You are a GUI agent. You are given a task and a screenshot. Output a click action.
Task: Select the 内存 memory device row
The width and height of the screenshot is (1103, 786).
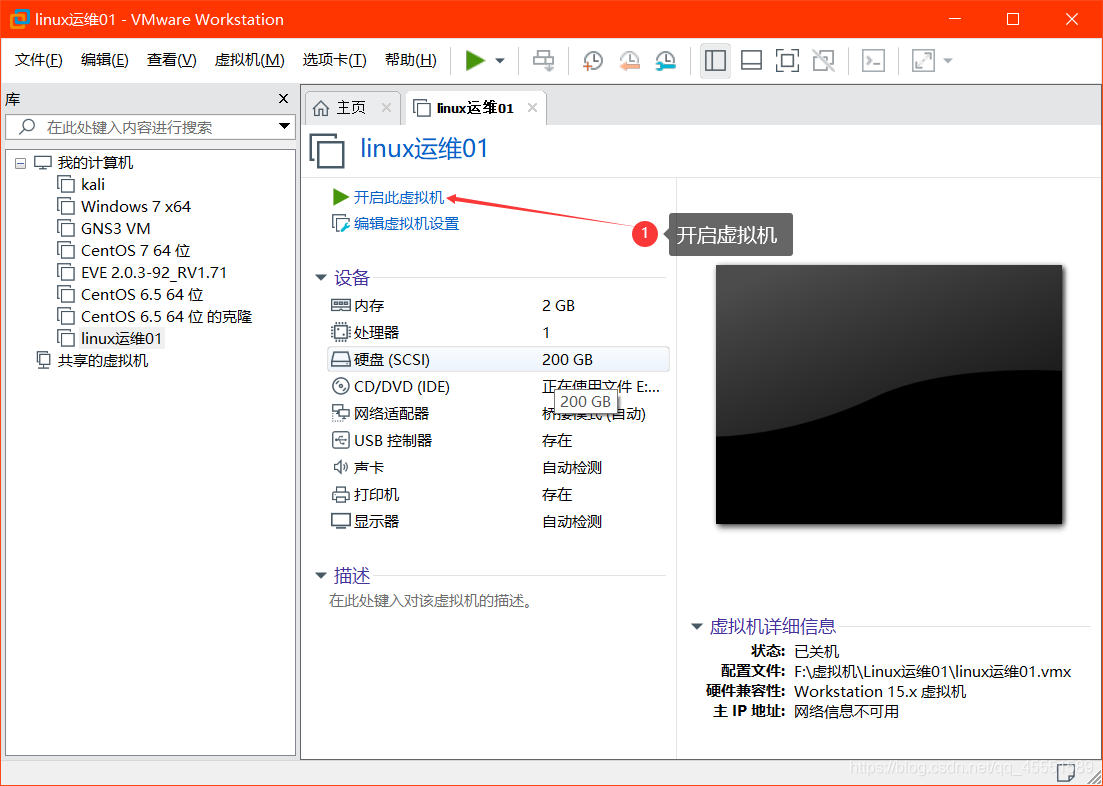click(498, 305)
